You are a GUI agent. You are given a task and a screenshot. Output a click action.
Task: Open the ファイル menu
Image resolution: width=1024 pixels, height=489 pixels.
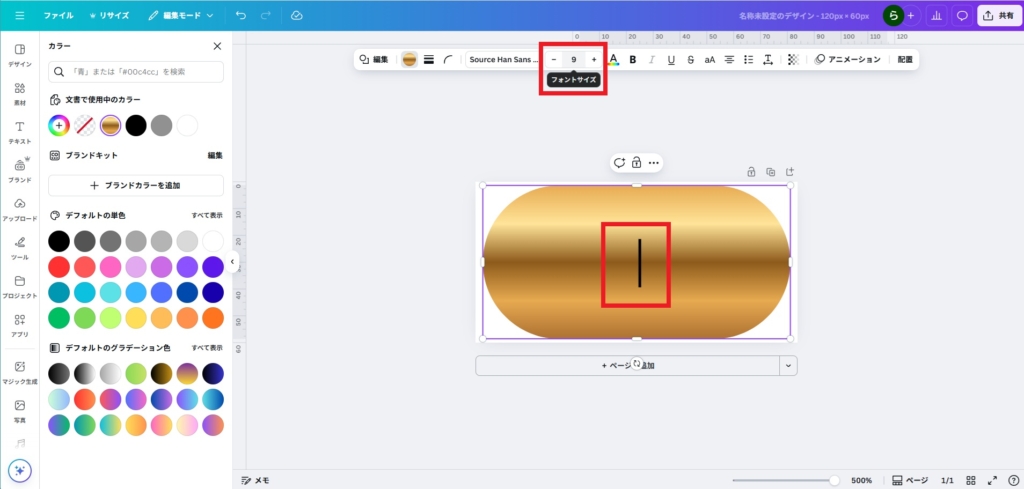[x=58, y=16]
